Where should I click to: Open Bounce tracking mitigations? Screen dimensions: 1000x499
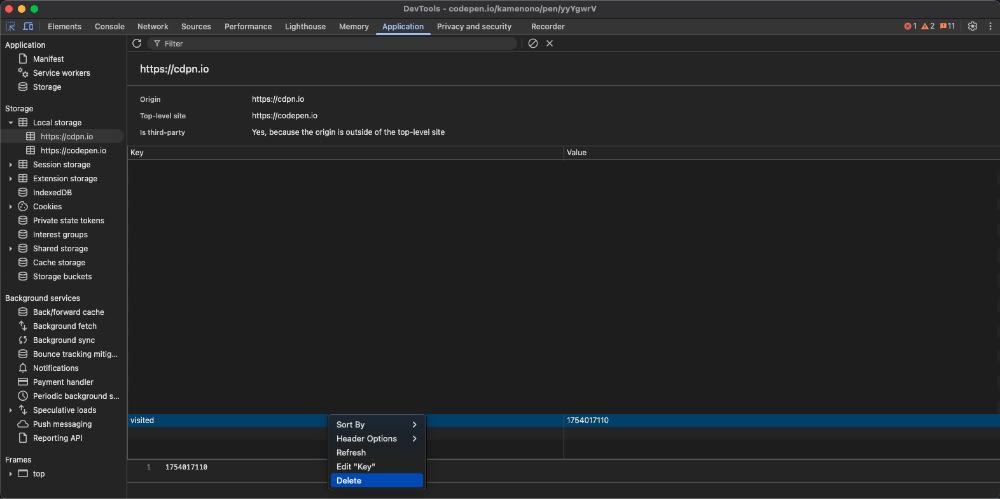[x=75, y=355]
